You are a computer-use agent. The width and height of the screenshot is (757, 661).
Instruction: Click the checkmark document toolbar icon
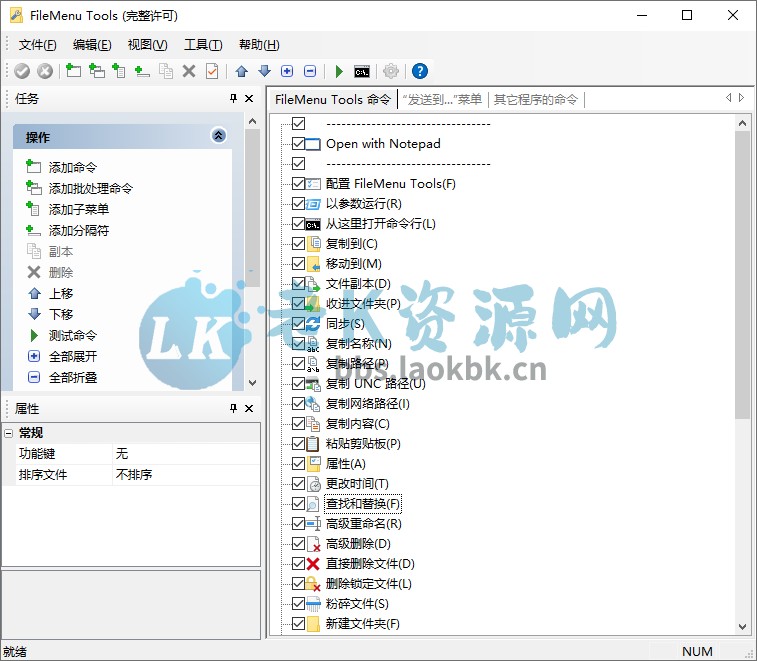pos(212,71)
